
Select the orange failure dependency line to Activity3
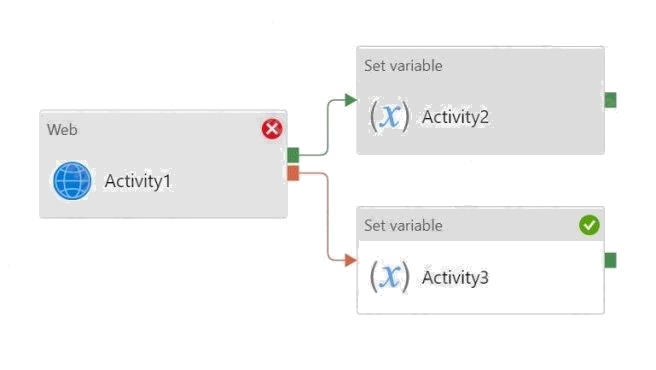coord(327,216)
